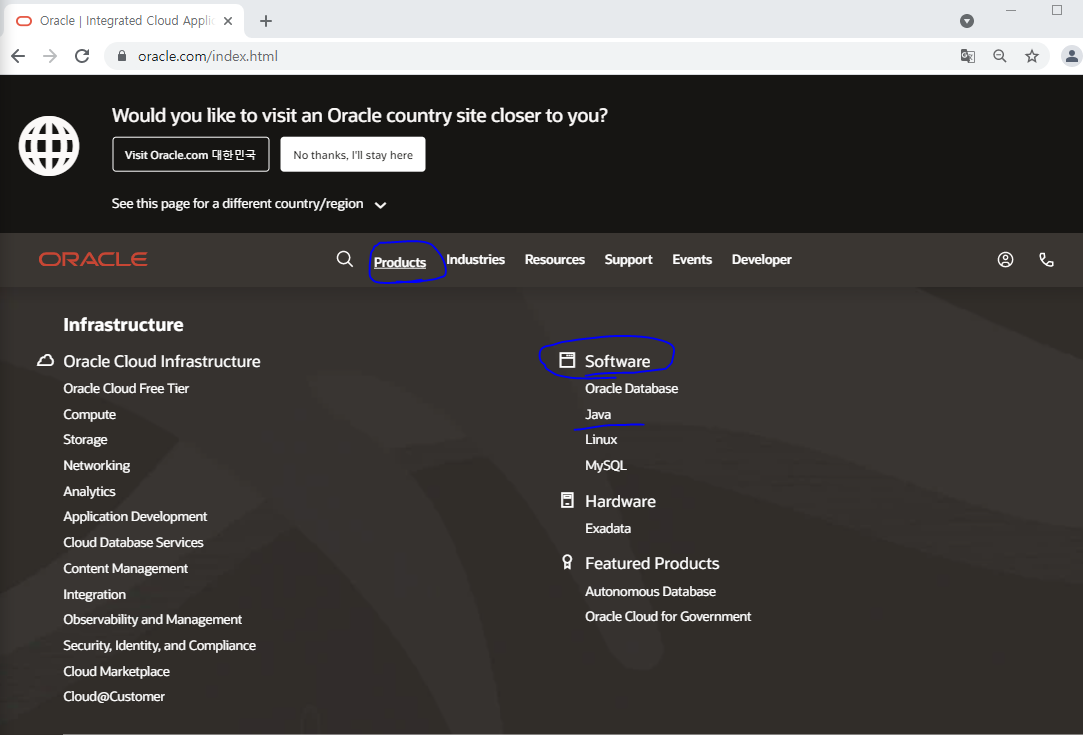Open the Chrome profile avatar
This screenshot has width=1083, height=735.
click(1071, 56)
